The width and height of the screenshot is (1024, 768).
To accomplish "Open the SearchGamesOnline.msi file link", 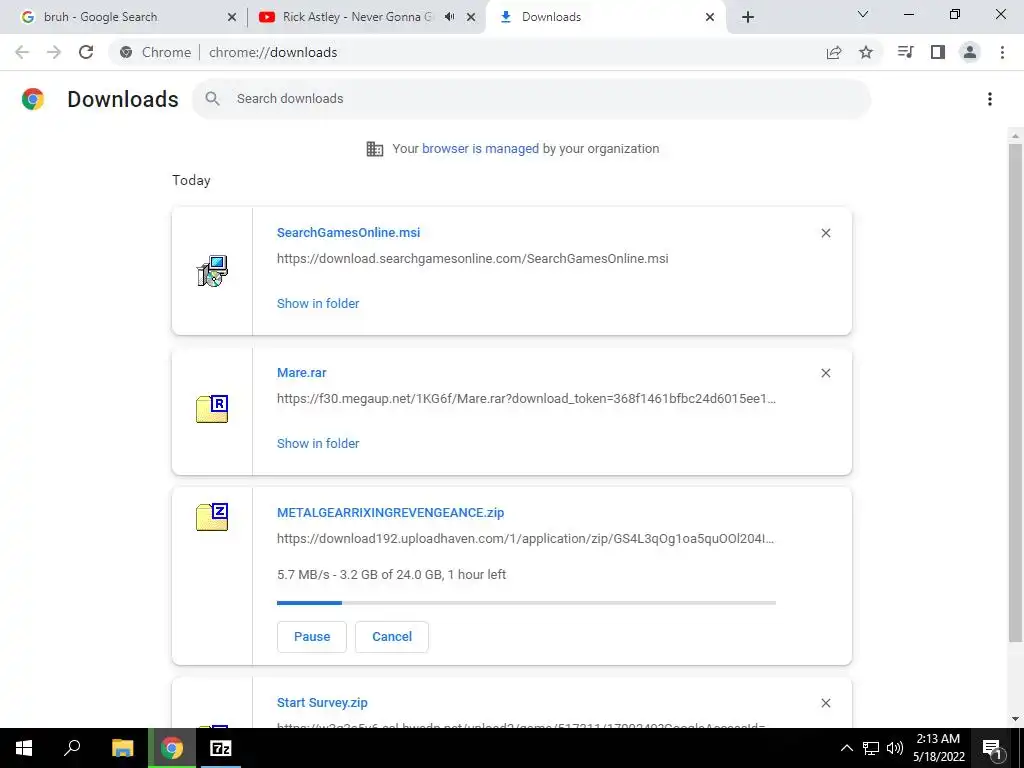I will (348, 232).
